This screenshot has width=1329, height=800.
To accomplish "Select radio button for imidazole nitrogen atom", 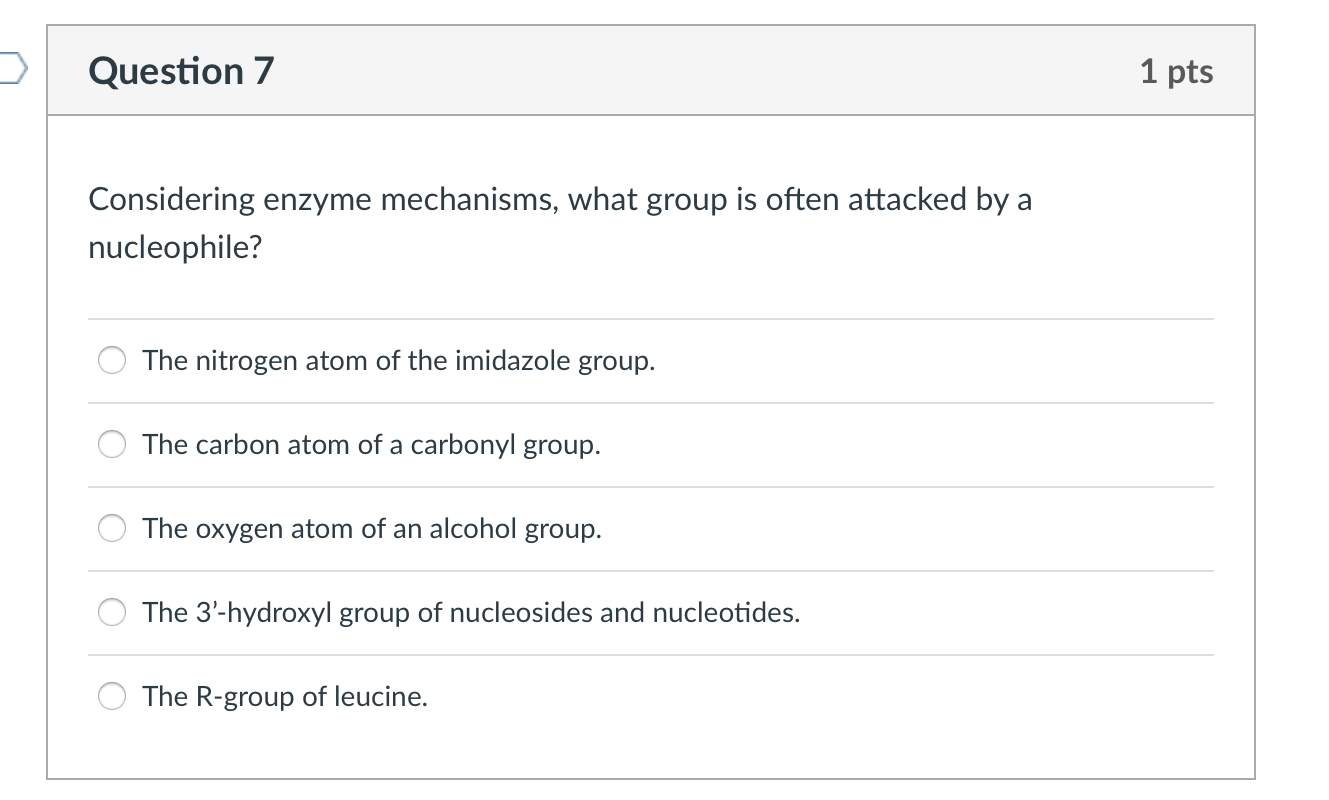I will click(112, 361).
